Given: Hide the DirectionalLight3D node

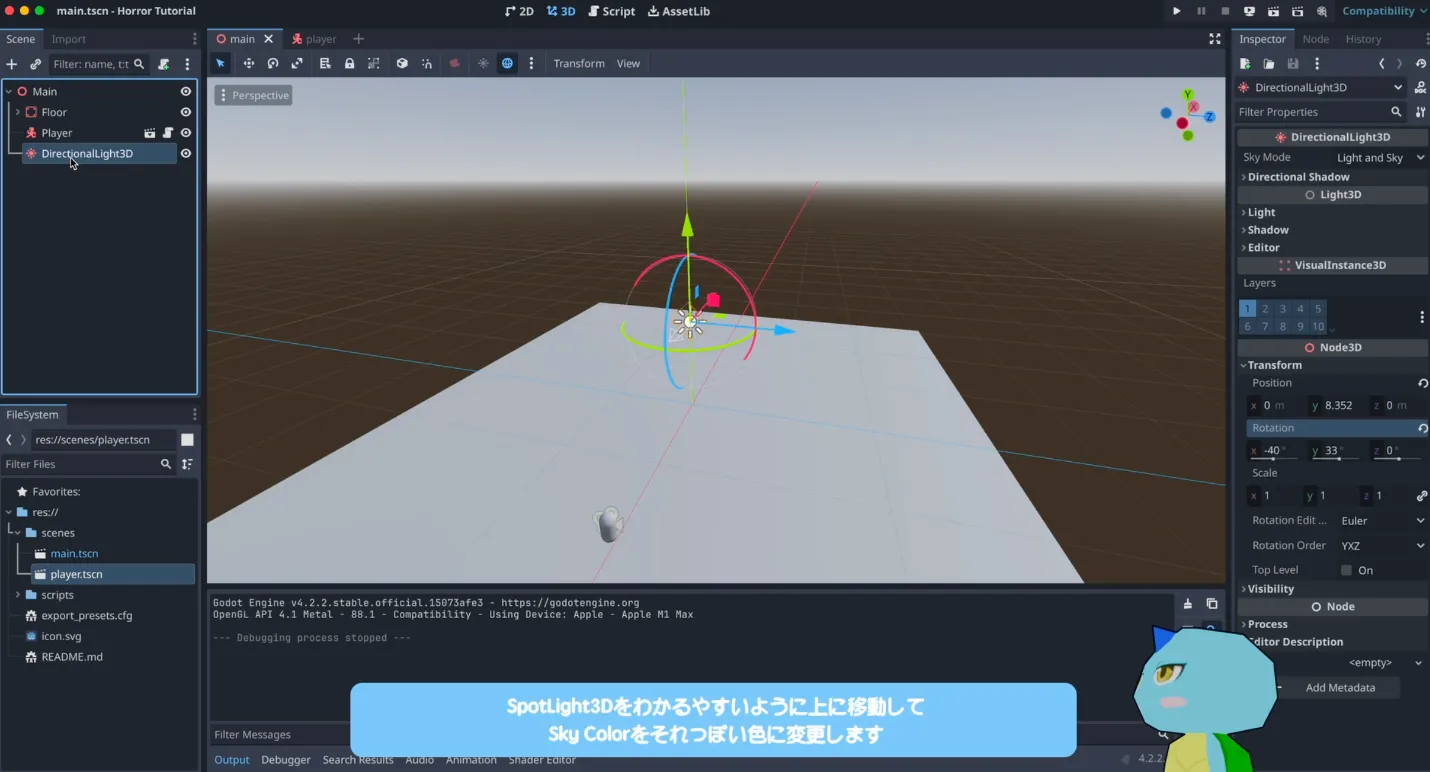Looking at the screenshot, I should click(x=185, y=154).
